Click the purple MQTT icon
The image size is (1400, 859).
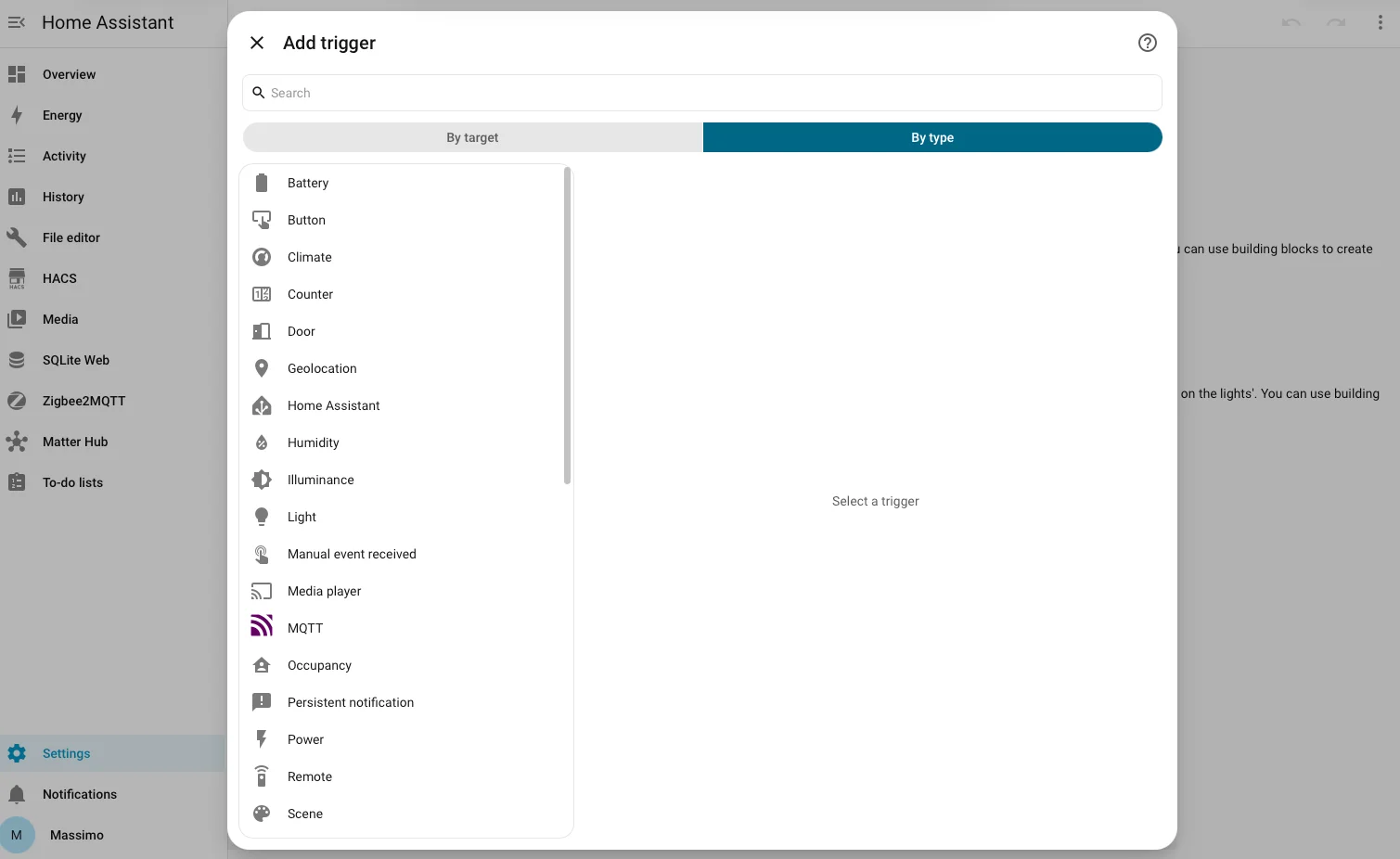[262, 626]
